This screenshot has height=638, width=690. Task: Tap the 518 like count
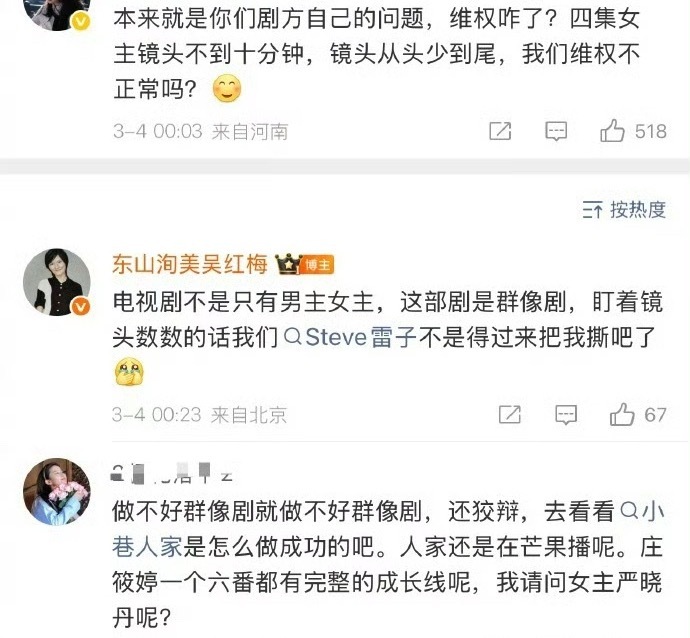650,132
